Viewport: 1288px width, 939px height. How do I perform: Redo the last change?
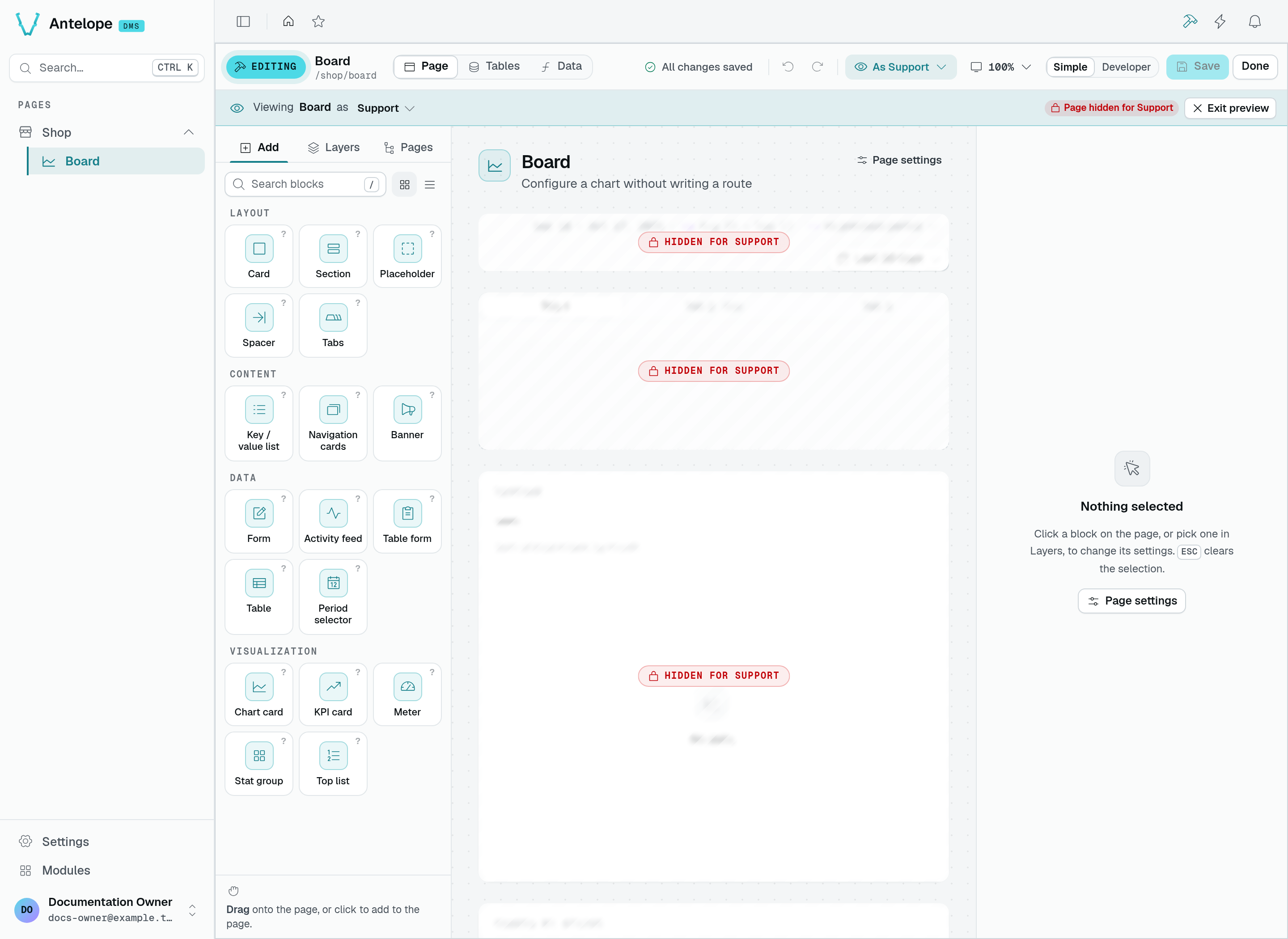(x=818, y=67)
